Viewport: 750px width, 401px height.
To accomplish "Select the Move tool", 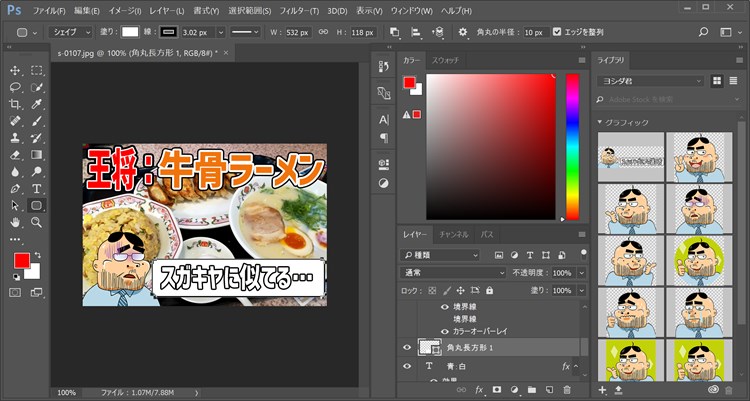I will (15, 71).
